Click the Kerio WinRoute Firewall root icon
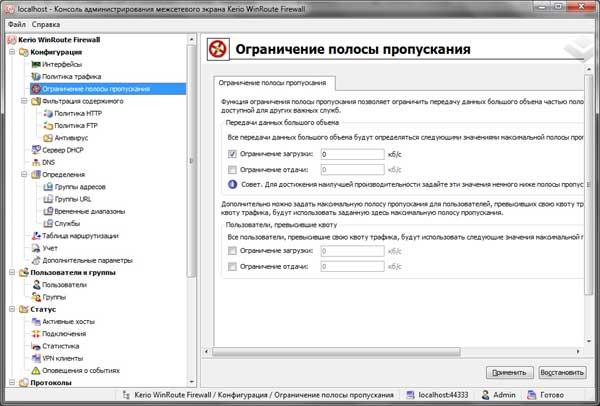This screenshot has height=406, width=600. pyautogui.click(x=12, y=40)
